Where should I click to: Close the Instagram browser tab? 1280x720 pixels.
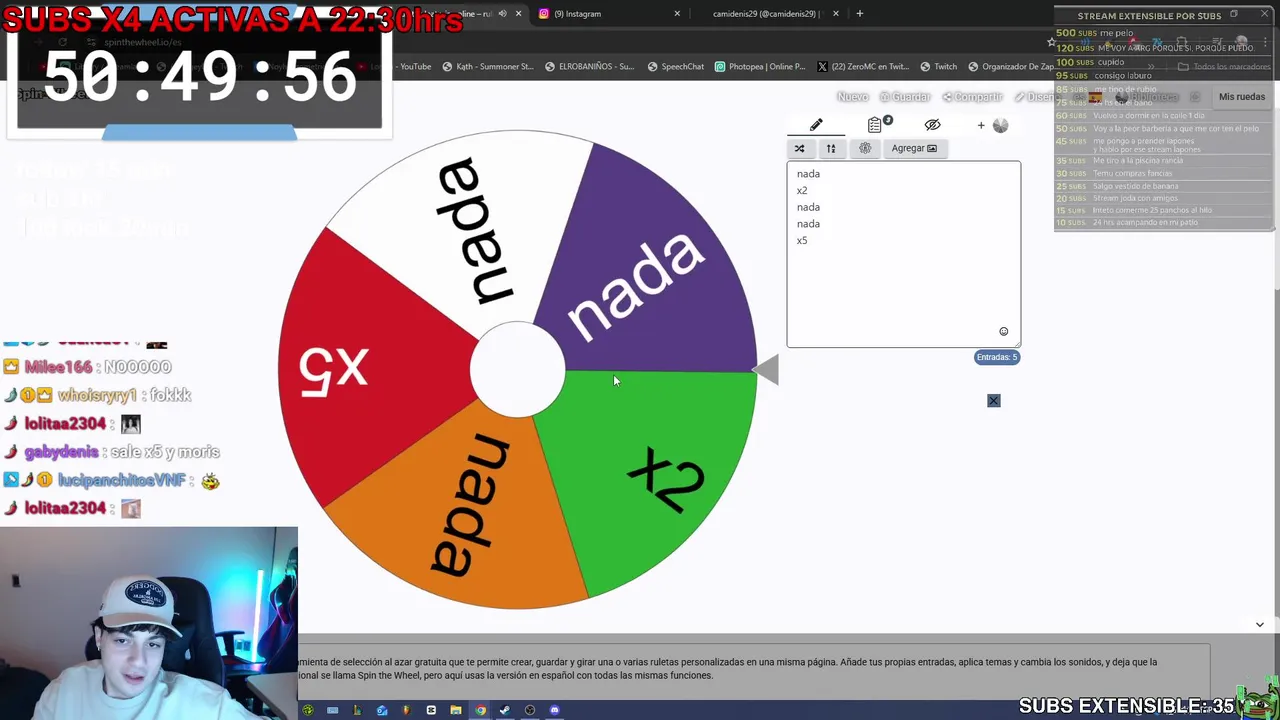tap(677, 14)
